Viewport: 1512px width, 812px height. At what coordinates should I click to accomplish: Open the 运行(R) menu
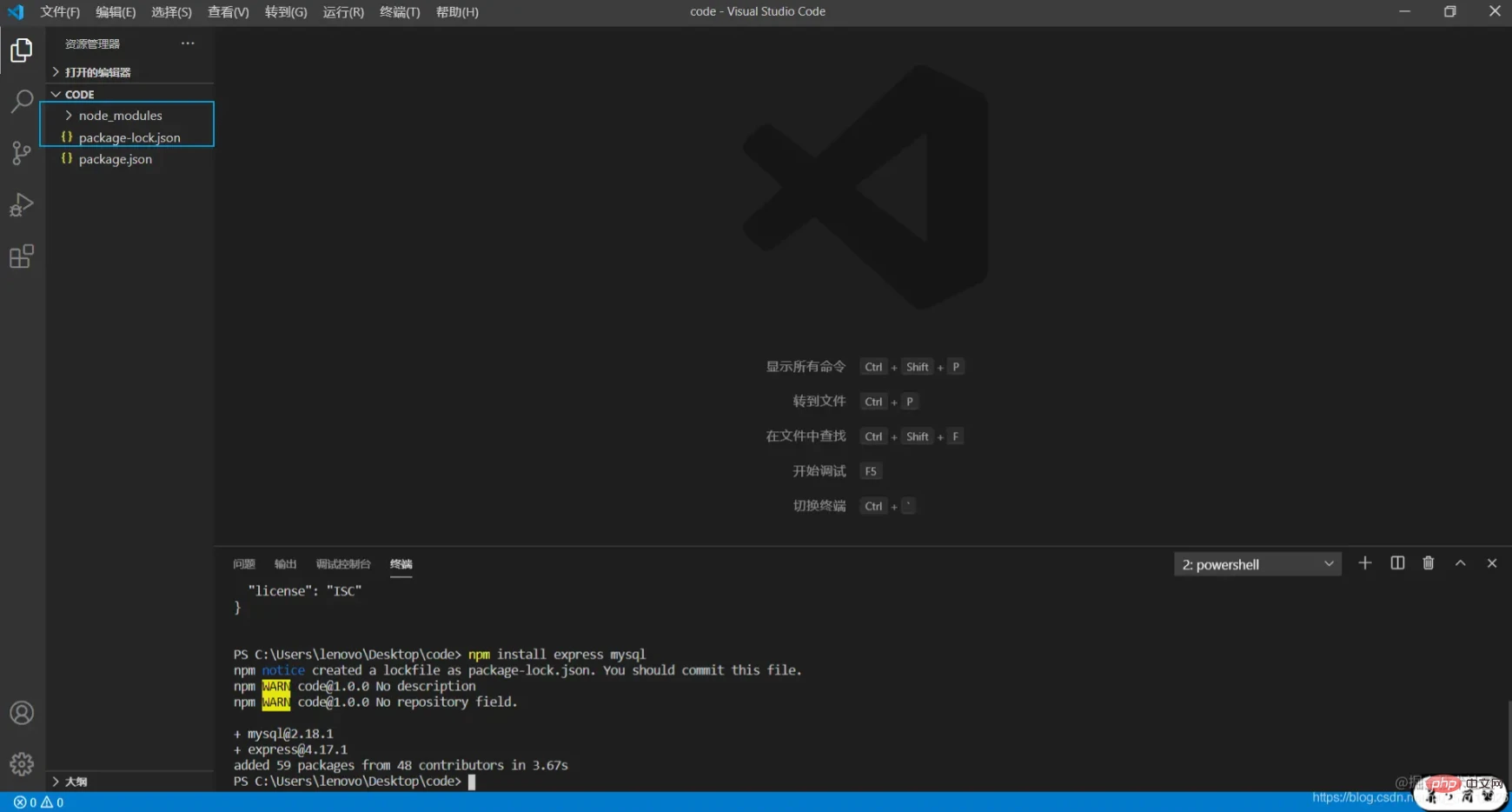343,12
